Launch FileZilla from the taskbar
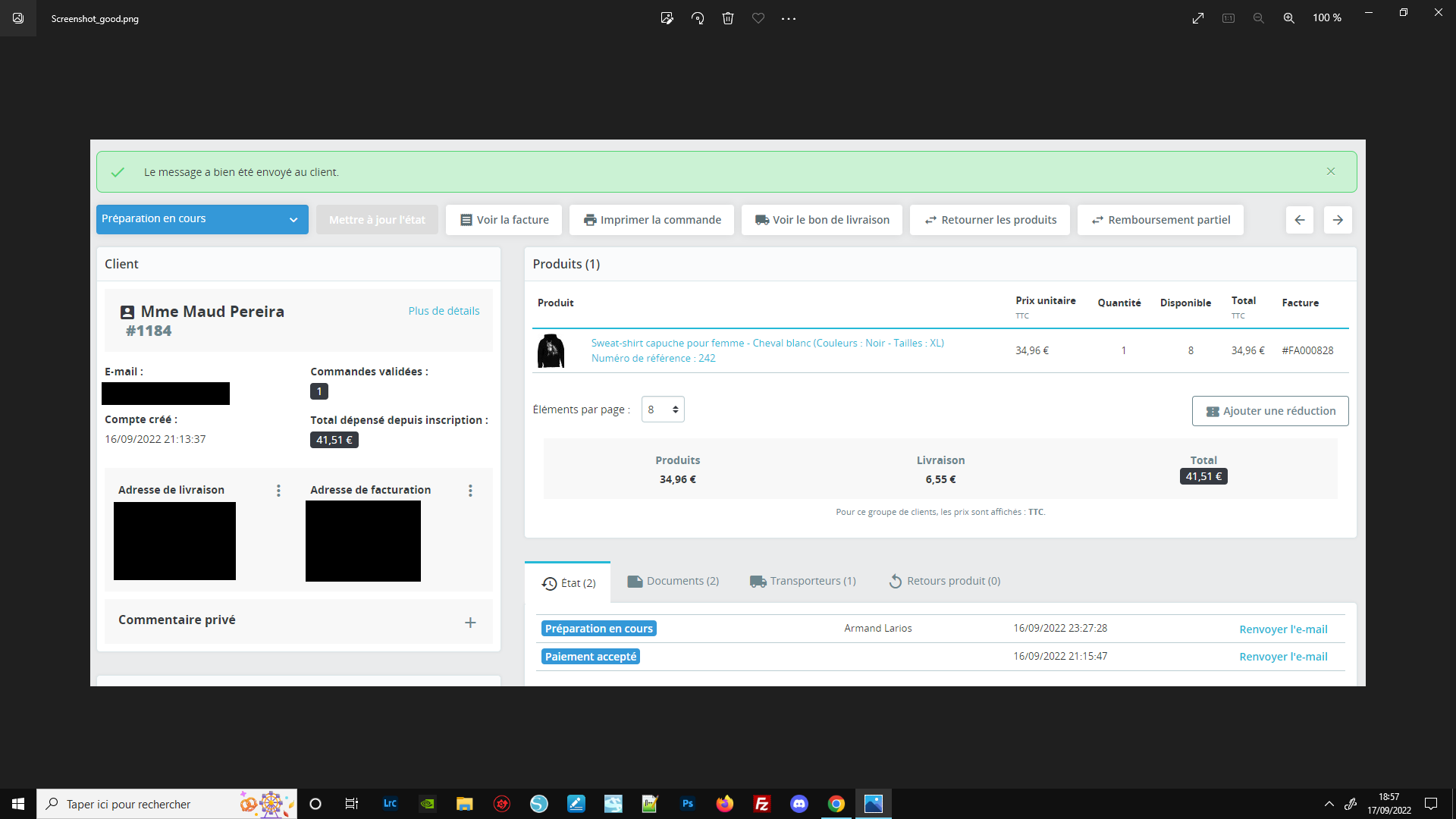The width and height of the screenshot is (1456, 819). click(x=762, y=804)
